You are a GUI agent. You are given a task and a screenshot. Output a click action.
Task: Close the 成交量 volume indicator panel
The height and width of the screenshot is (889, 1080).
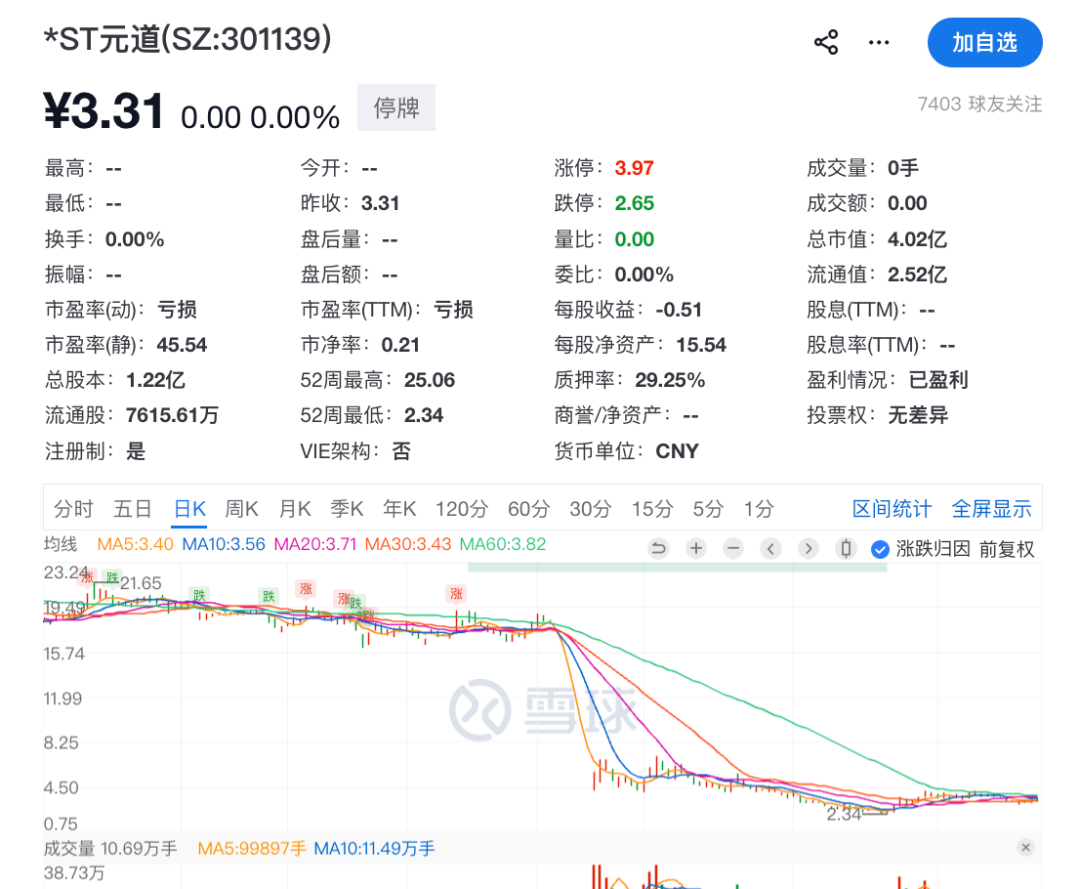[1026, 847]
